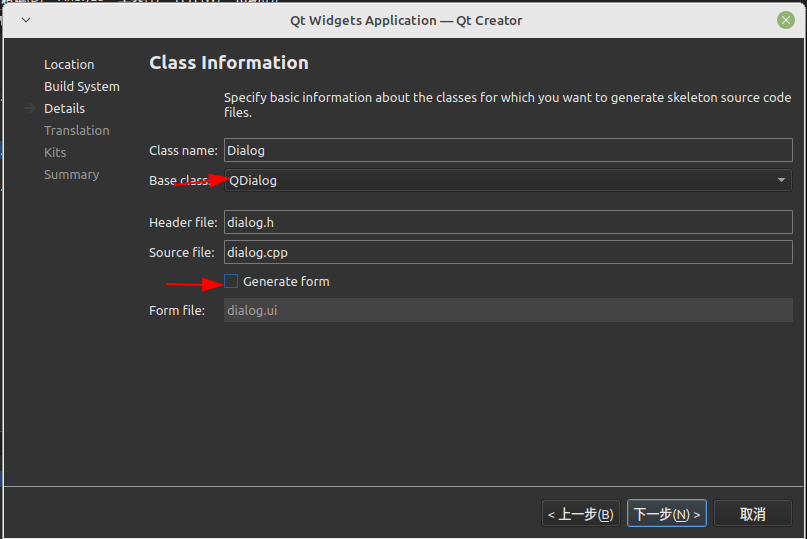This screenshot has height=539, width=807.
Task: Select the Build System wizard step
Action: click(81, 87)
